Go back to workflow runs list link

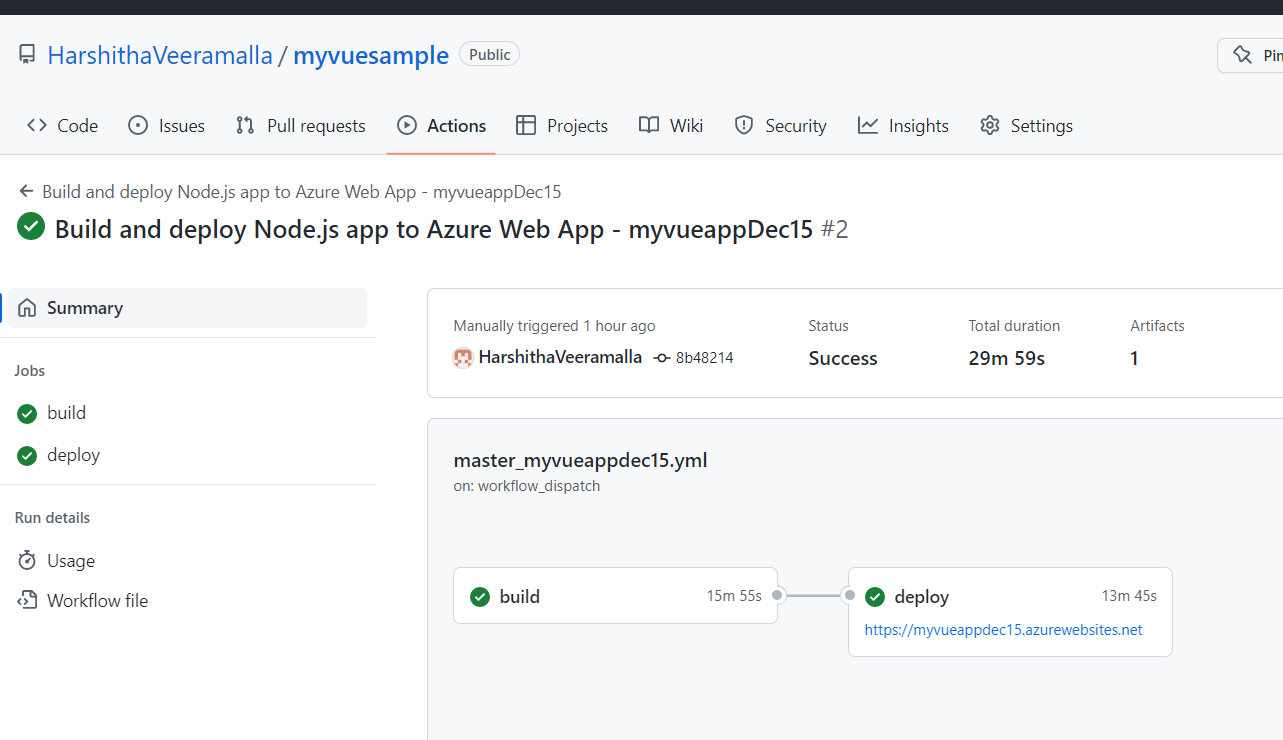pos(290,191)
